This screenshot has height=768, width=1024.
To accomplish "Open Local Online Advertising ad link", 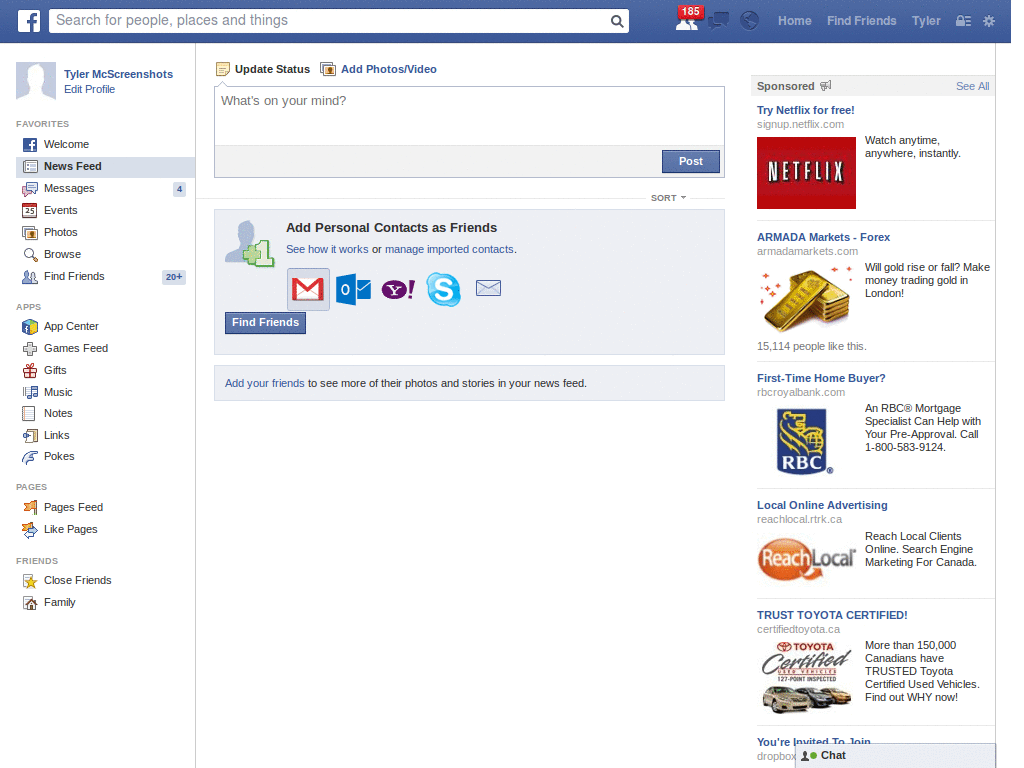I will (x=822, y=505).
